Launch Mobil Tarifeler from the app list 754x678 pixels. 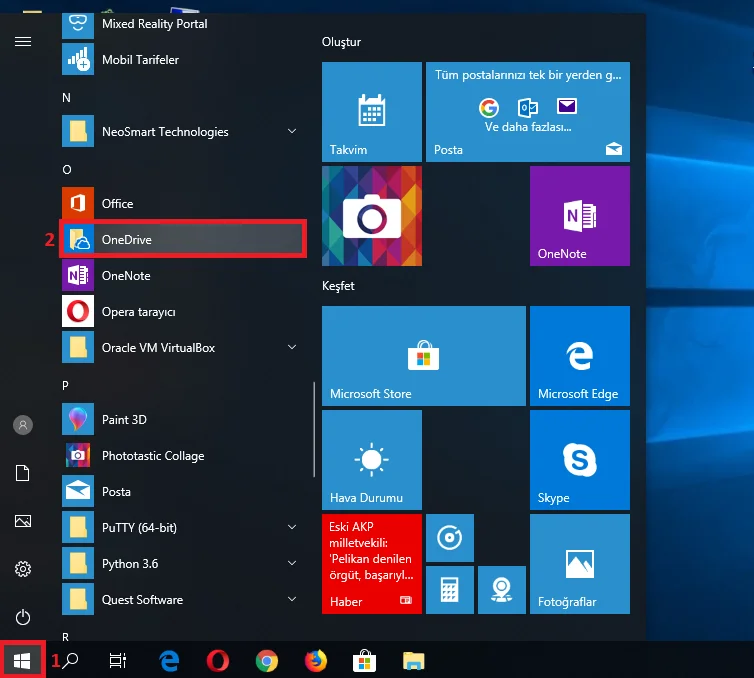pos(183,60)
